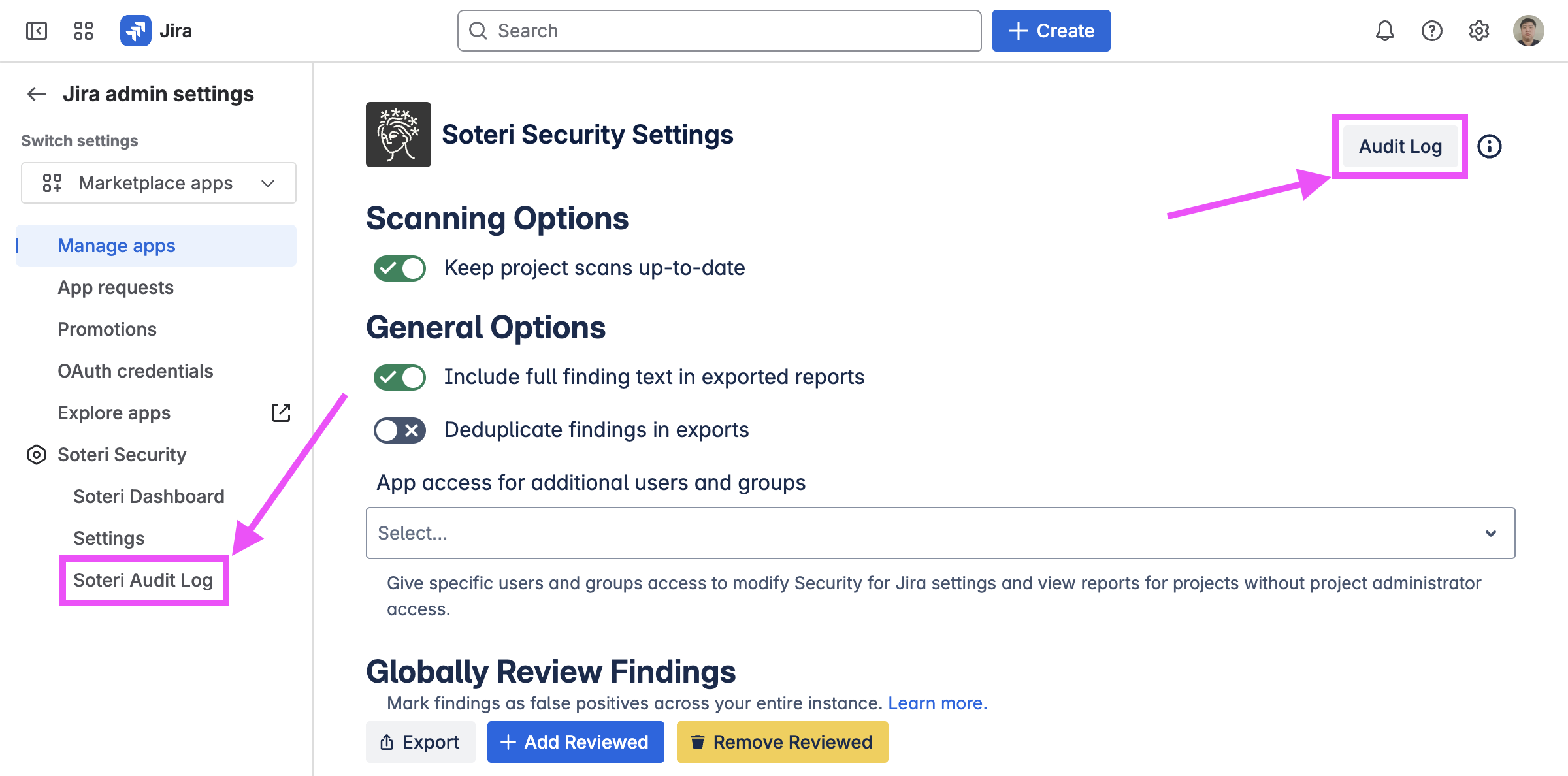Click the Audit Log button
Image resolution: width=1568 pixels, height=776 pixels.
click(1400, 146)
